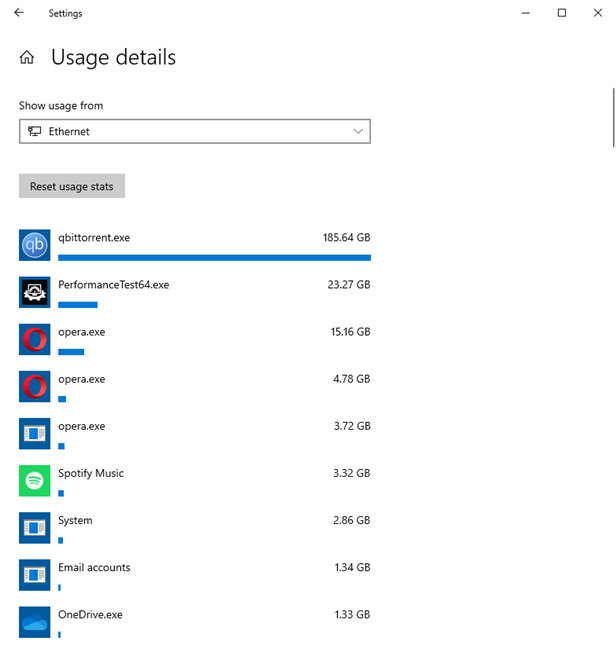Screen dimensions: 616x648
Task: Click the PerformanceTest64 app icon
Action: (x=35, y=292)
